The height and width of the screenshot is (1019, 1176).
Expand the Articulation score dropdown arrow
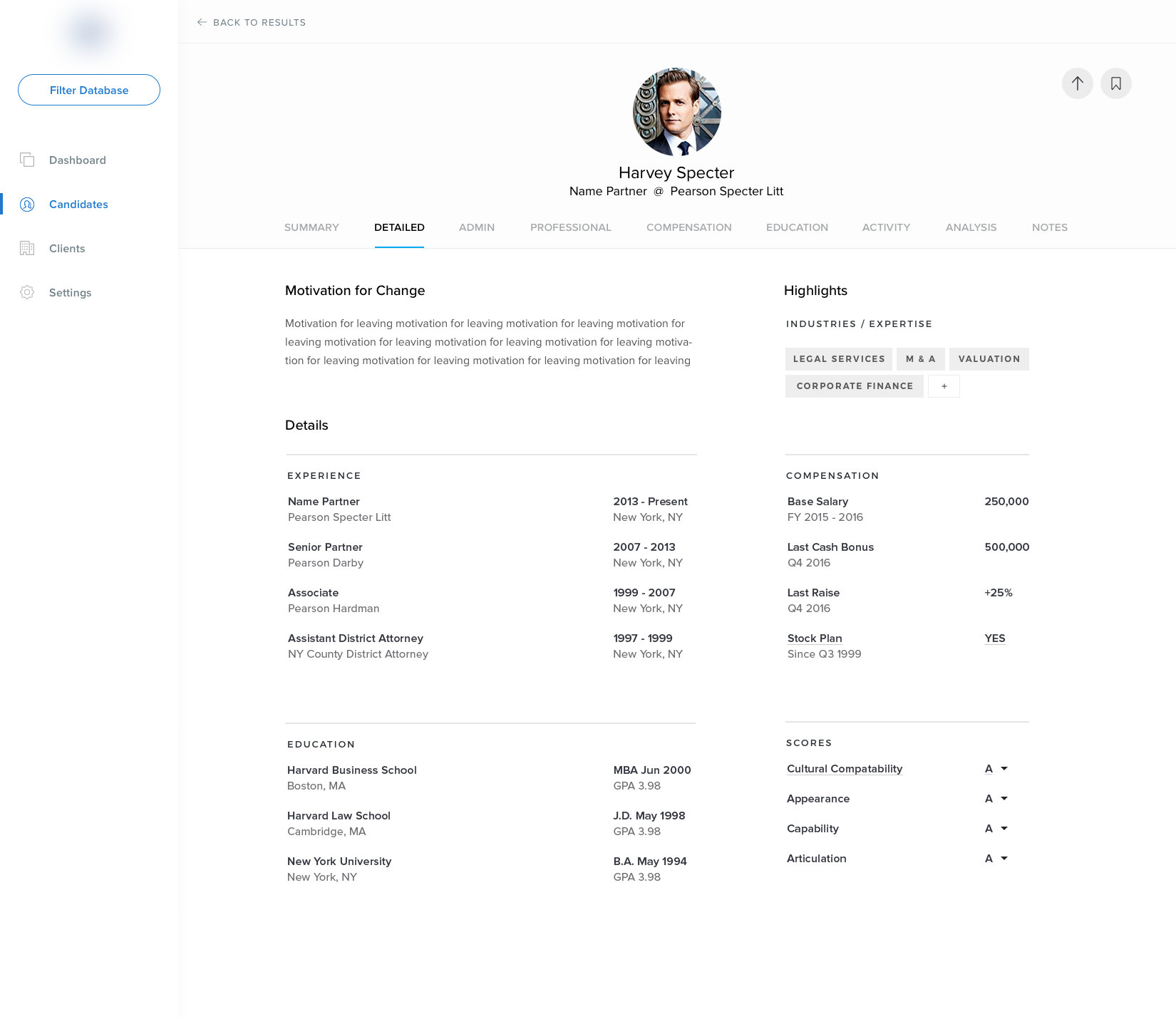point(1004,859)
